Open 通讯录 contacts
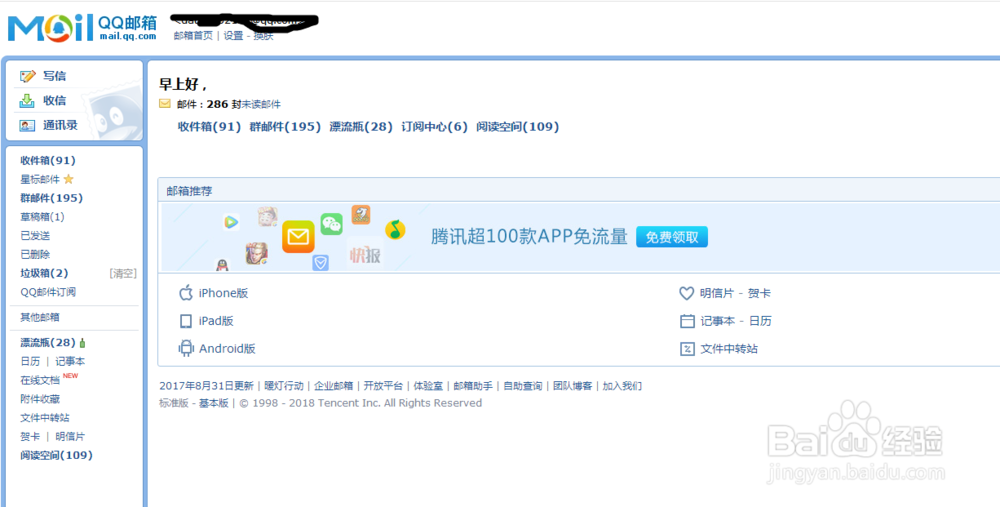 [x=60, y=125]
